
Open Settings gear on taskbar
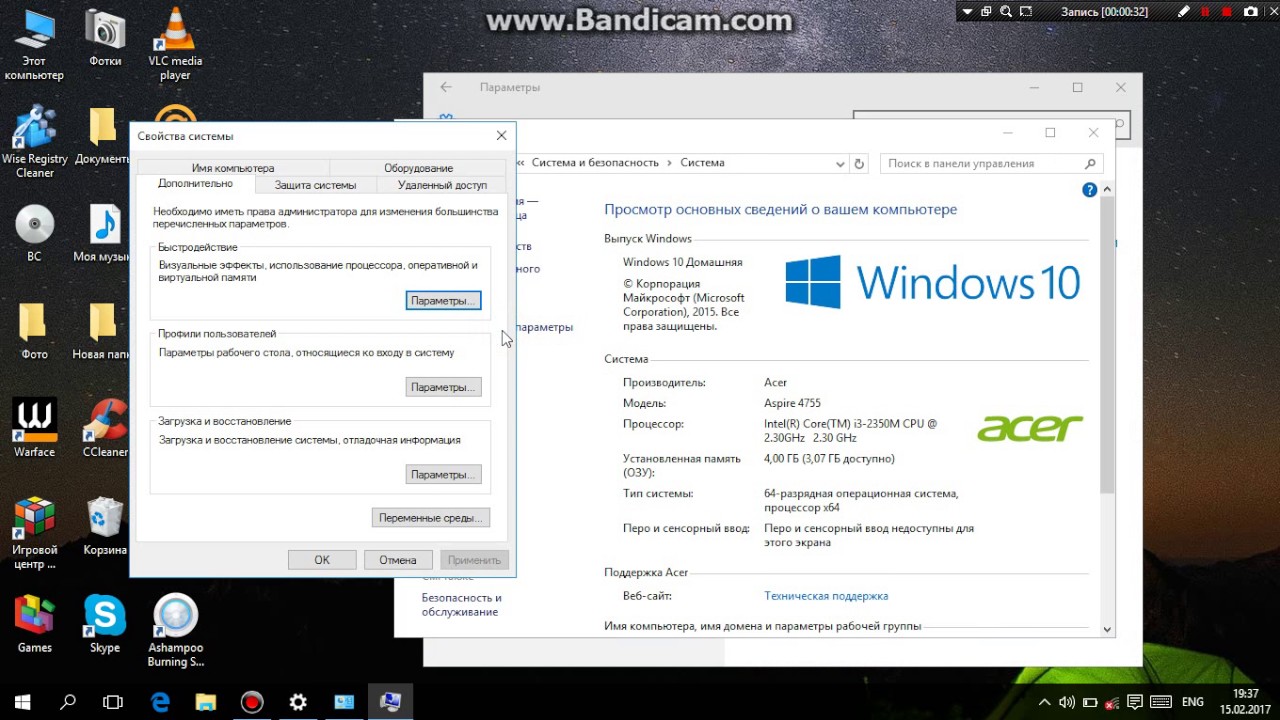point(298,702)
